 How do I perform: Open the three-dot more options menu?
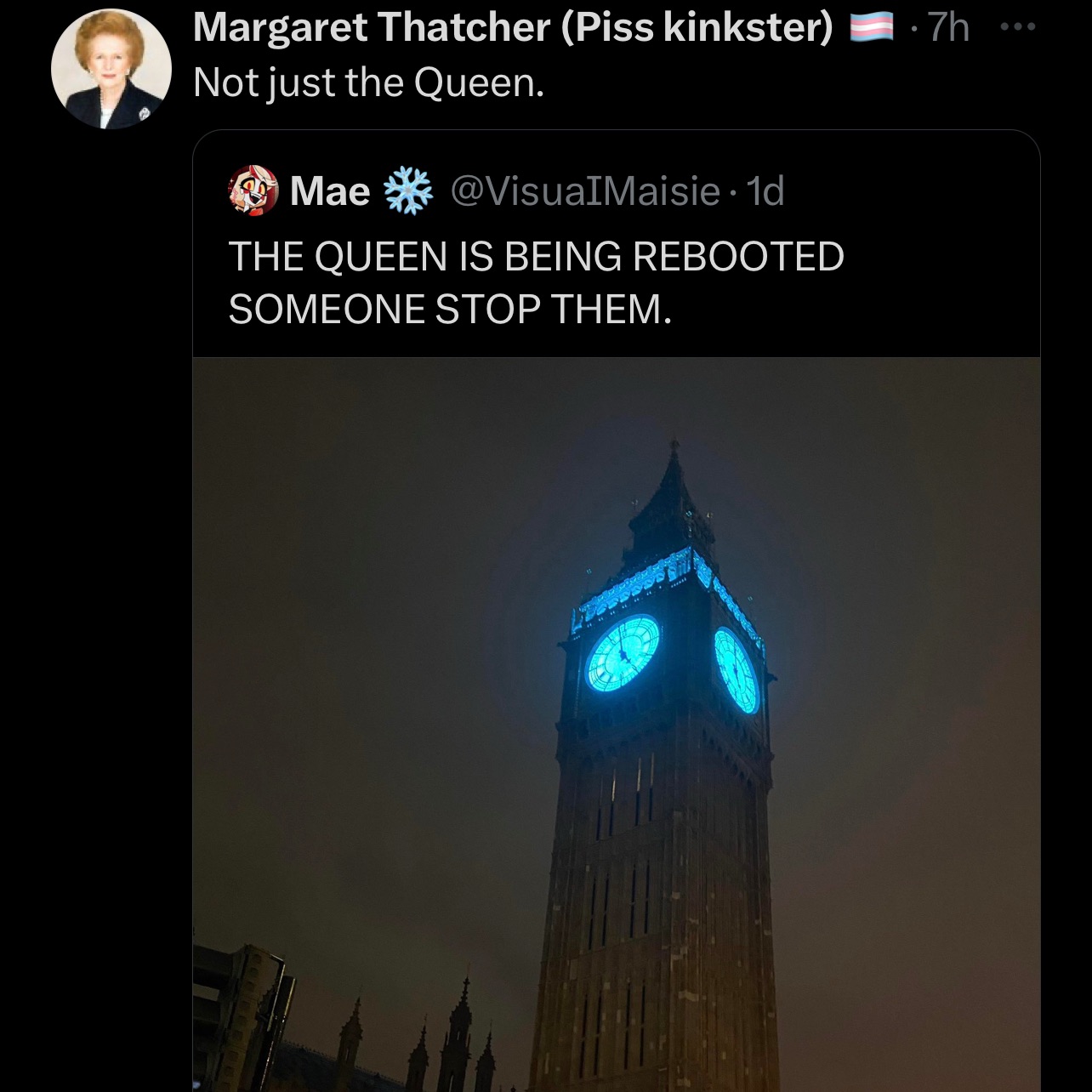coord(1017,27)
